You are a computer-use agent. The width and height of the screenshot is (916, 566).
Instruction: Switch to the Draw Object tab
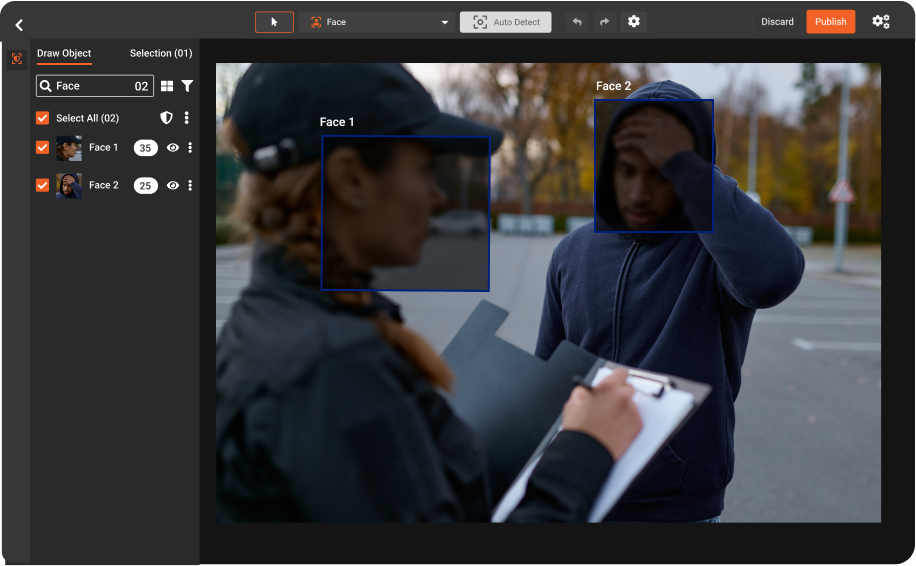click(x=64, y=53)
